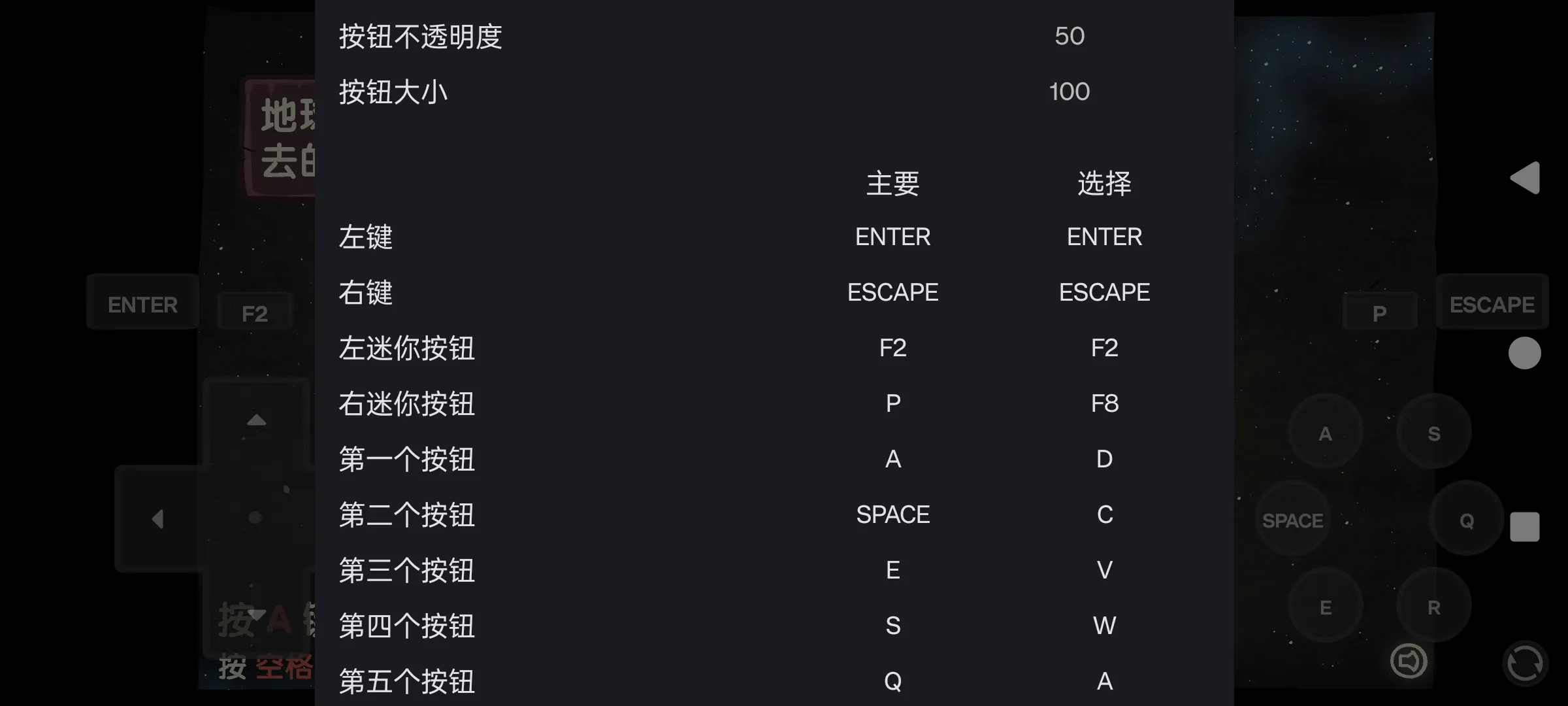This screenshot has height=706, width=1568.
Task: Tap the 按钮大小 value 100
Action: point(1070,91)
